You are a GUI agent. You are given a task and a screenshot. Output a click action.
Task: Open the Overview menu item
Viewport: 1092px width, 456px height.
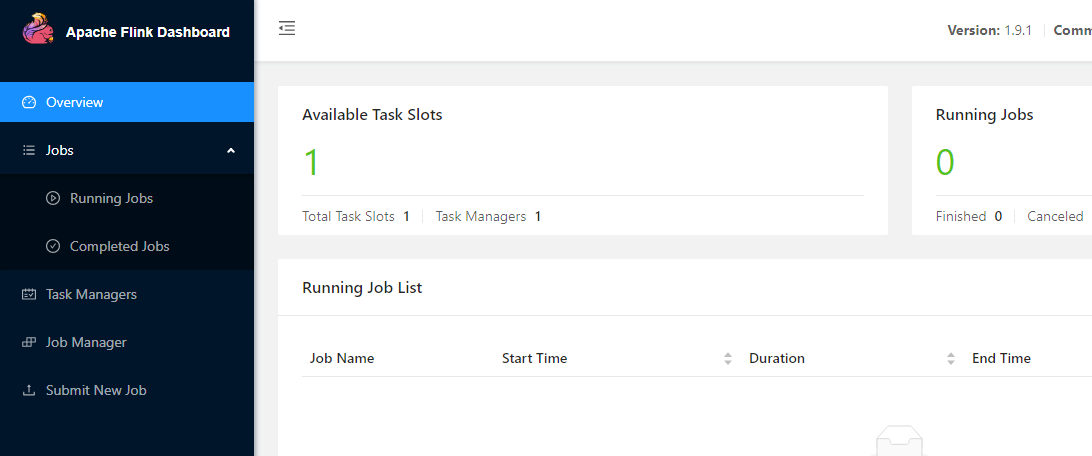75,102
